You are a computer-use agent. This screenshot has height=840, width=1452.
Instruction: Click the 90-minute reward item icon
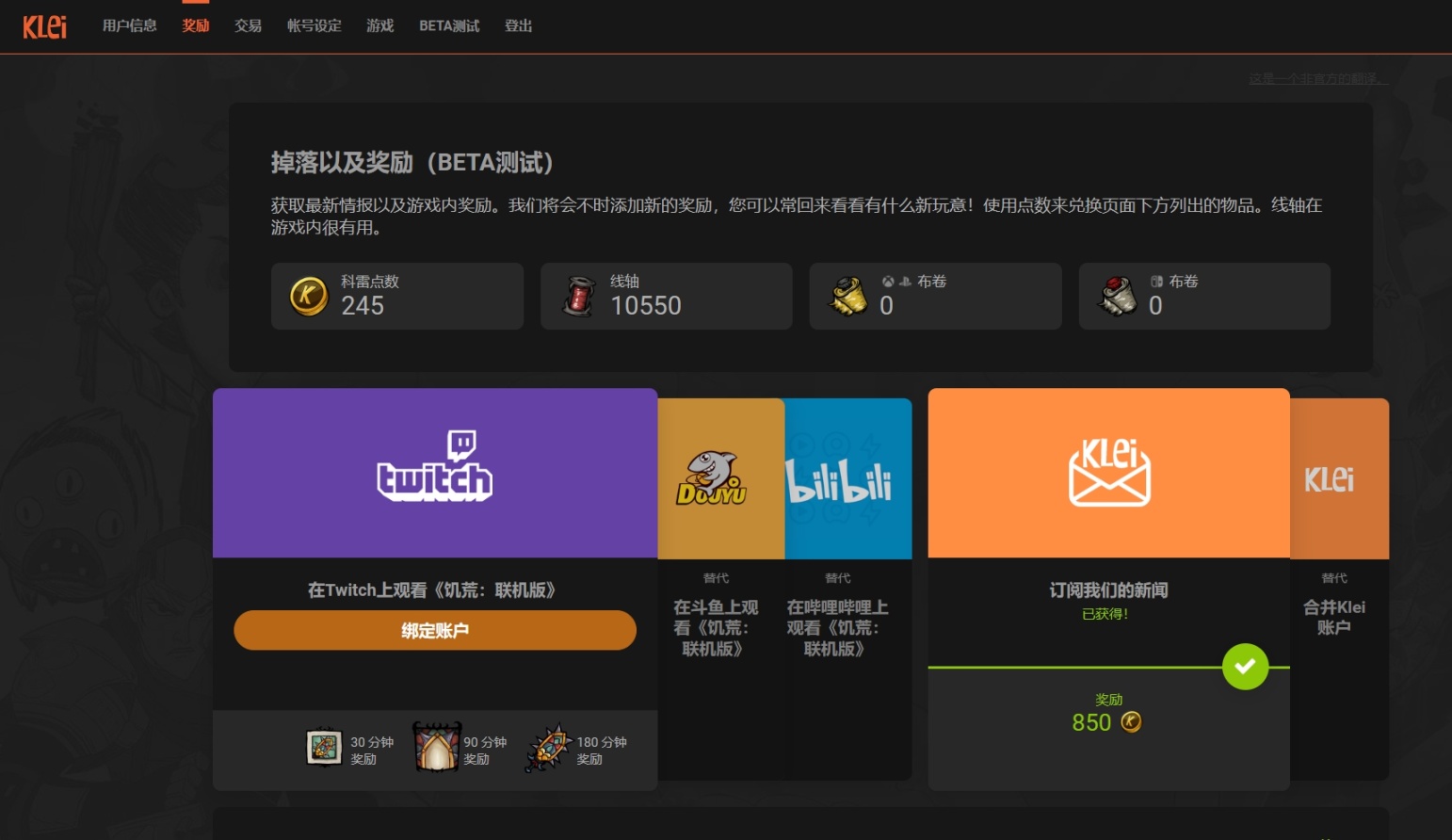(x=437, y=747)
